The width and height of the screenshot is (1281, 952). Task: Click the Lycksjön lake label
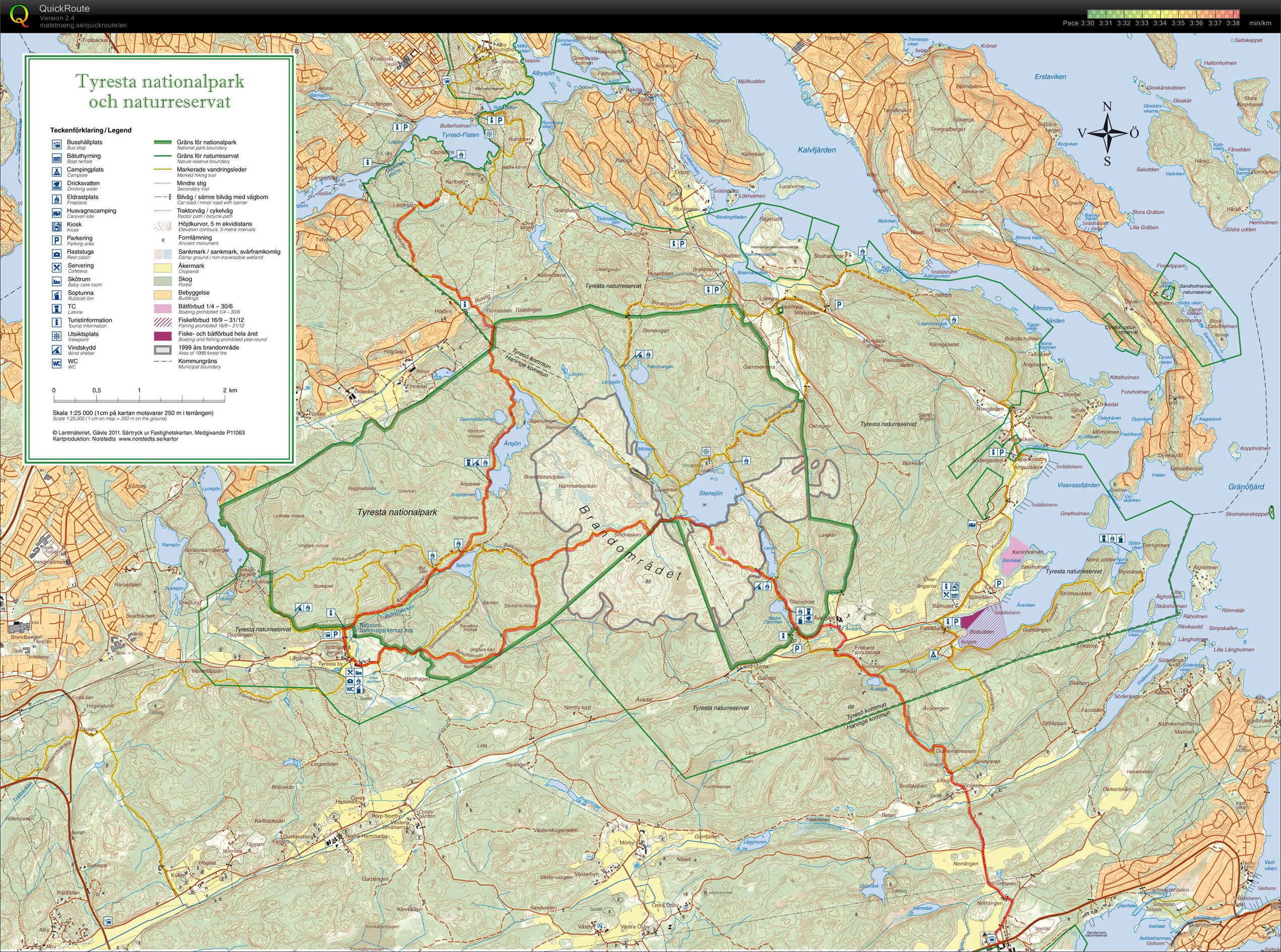pyautogui.click(x=211, y=489)
